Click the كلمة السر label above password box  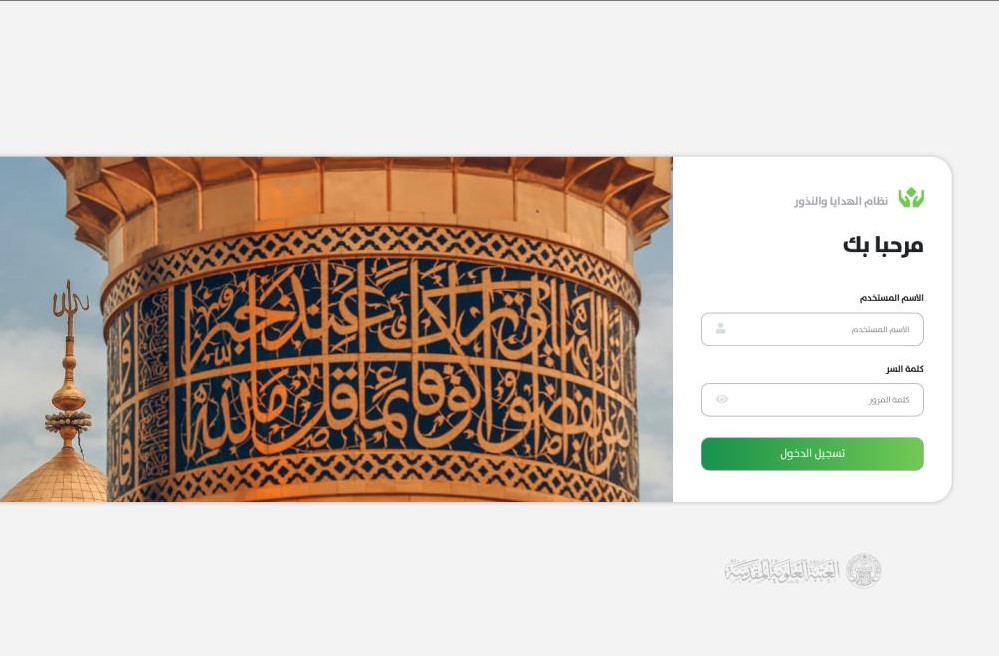(x=905, y=369)
